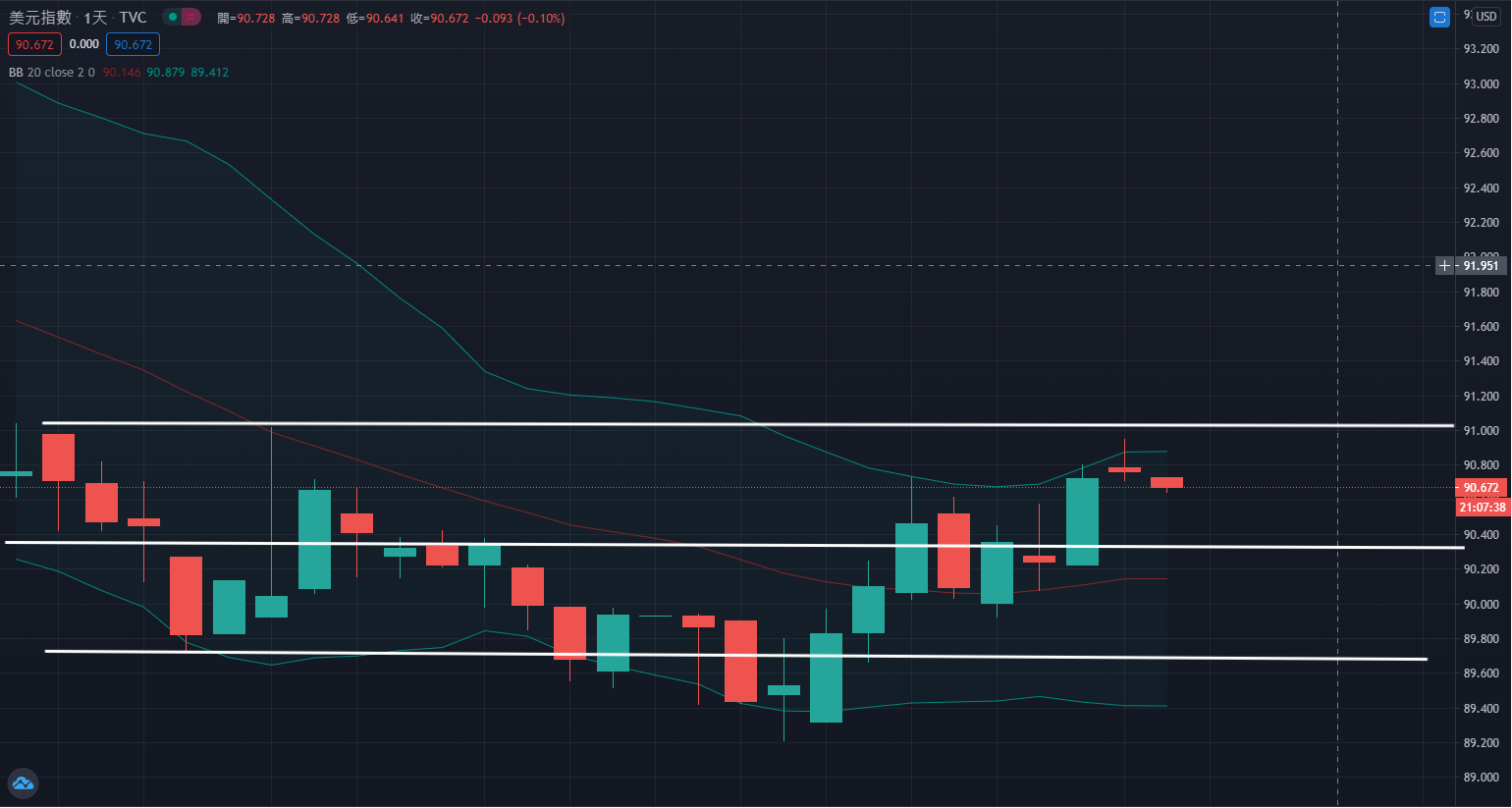Click the TVC exchange label in title
This screenshot has width=1512, height=808.
coord(133,18)
